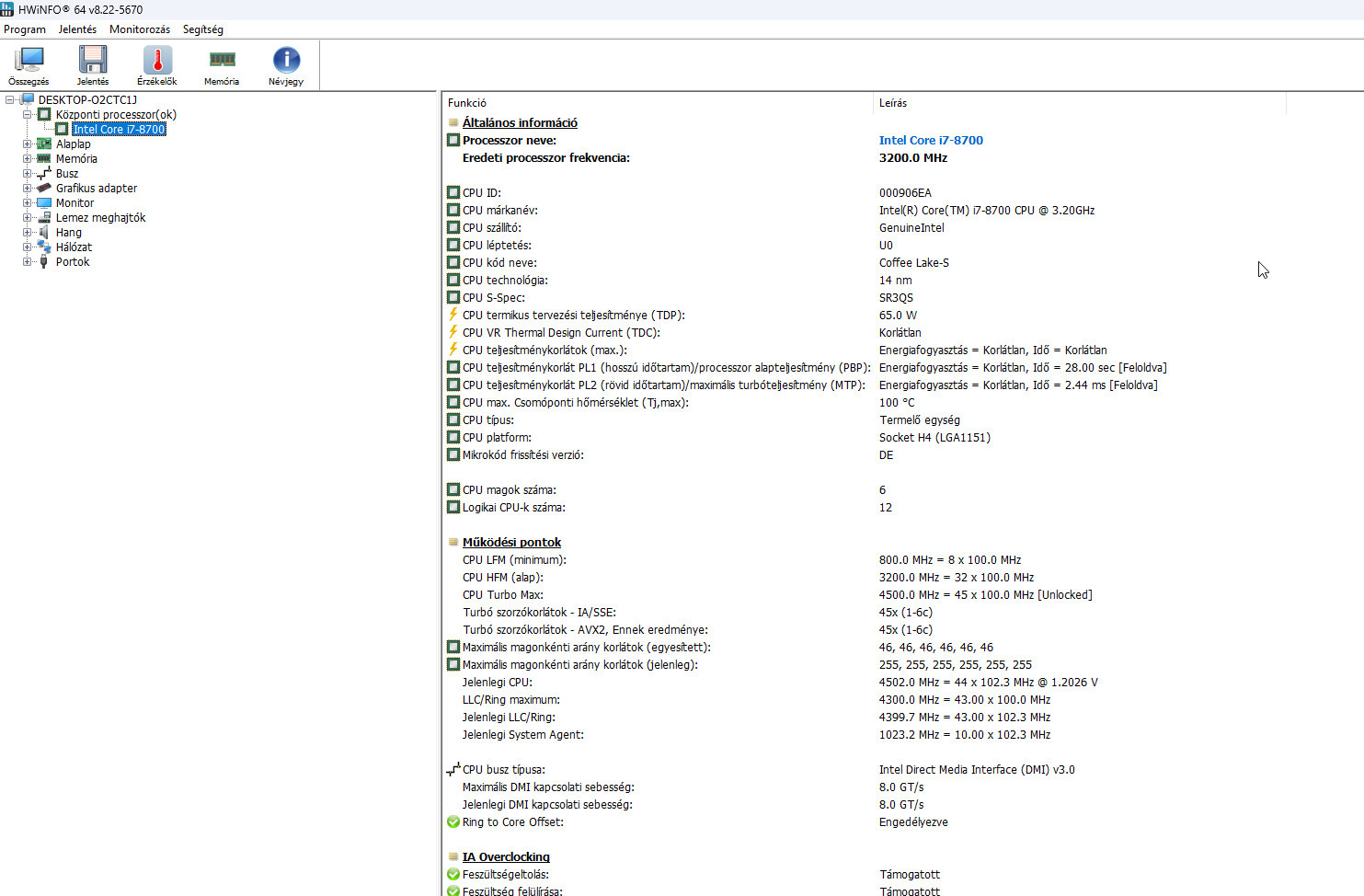Select the Portok tree item
The height and width of the screenshot is (896, 1364).
(72, 261)
